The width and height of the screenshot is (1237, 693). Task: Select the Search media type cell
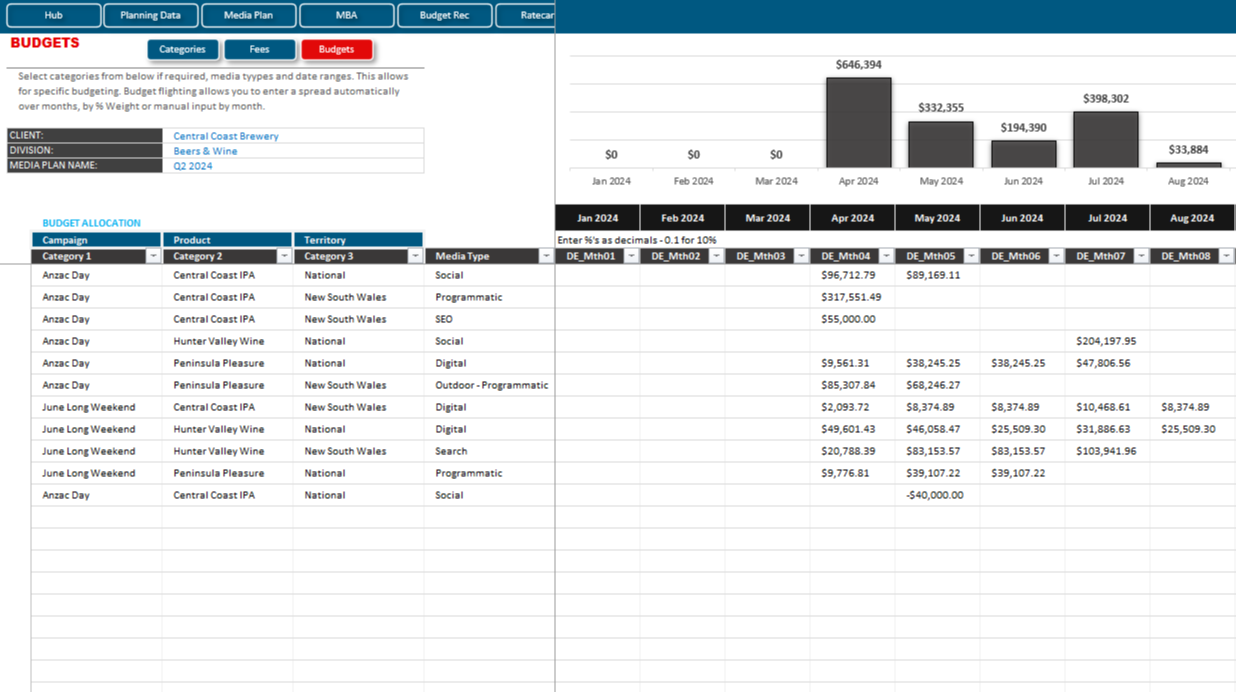(489, 451)
